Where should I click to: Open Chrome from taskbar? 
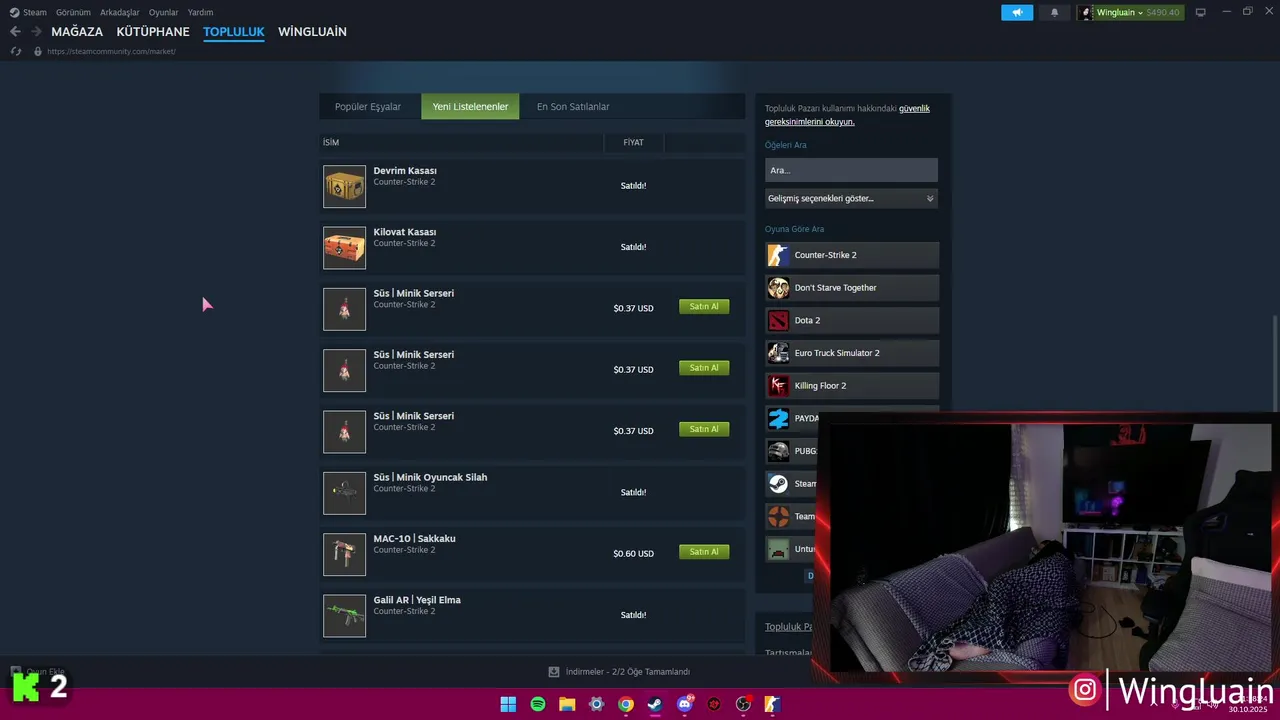pyautogui.click(x=626, y=704)
